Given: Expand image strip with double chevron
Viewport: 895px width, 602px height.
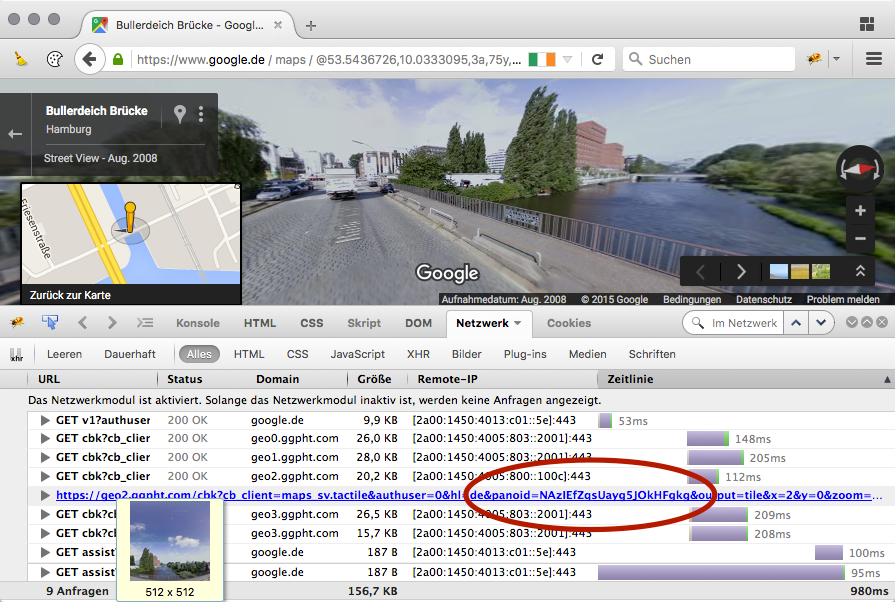Looking at the screenshot, I should click(x=860, y=271).
